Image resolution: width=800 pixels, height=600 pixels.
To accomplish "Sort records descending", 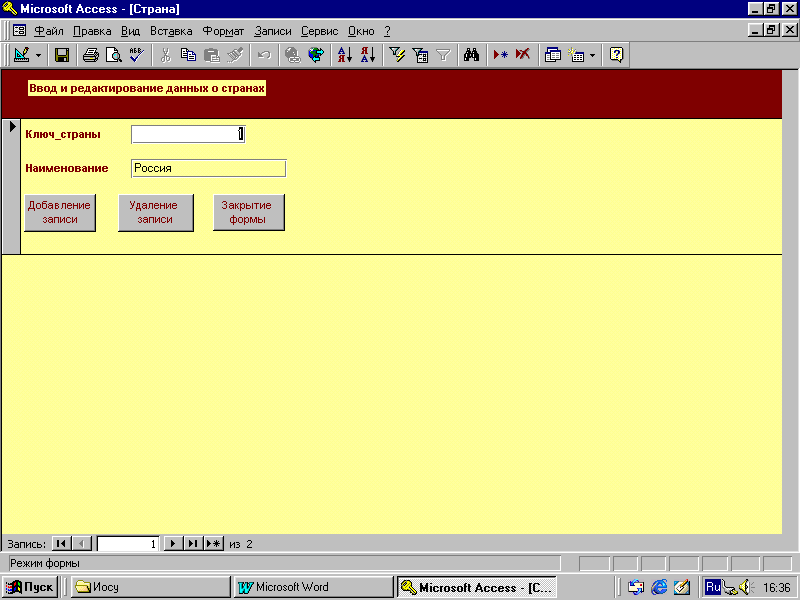I will pyautogui.click(x=368, y=55).
